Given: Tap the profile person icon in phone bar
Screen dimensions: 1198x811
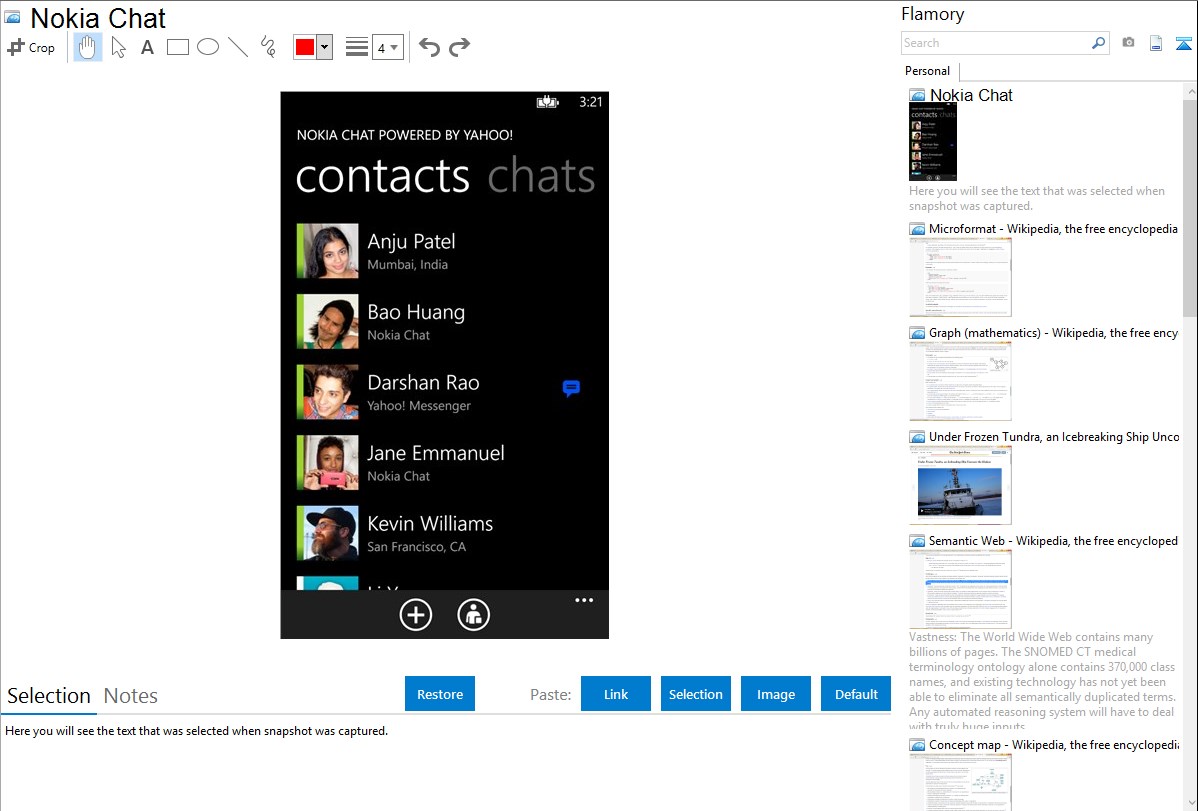Looking at the screenshot, I should (x=474, y=615).
